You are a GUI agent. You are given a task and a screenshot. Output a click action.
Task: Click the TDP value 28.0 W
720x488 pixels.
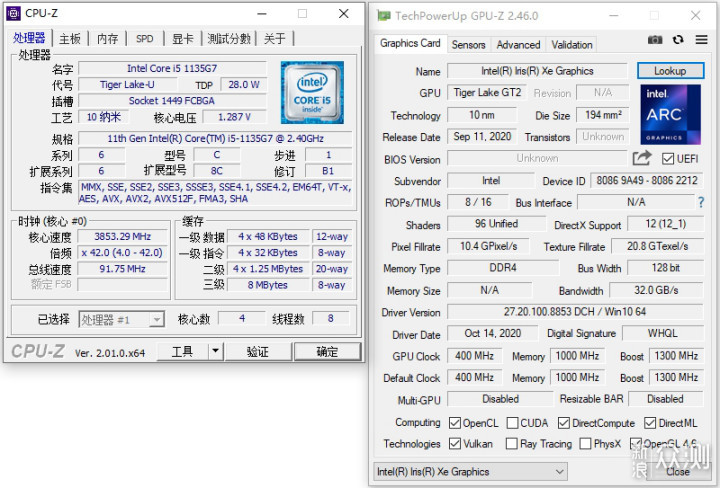pos(244,84)
